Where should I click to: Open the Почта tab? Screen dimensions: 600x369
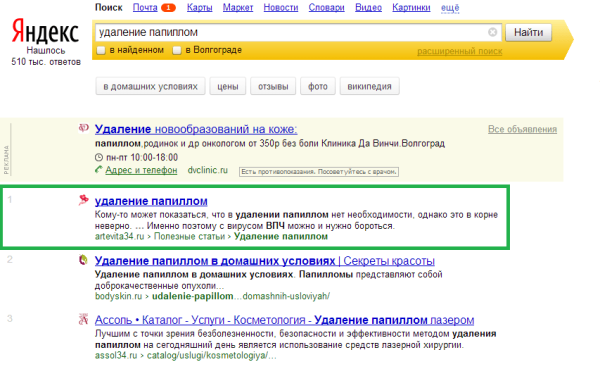coord(145,8)
